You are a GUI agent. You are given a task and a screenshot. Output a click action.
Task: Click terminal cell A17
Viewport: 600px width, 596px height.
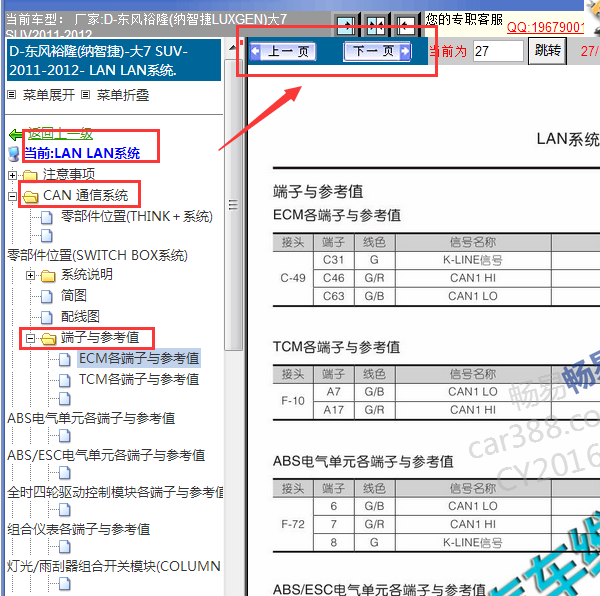pyautogui.click(x=333, y=410)
